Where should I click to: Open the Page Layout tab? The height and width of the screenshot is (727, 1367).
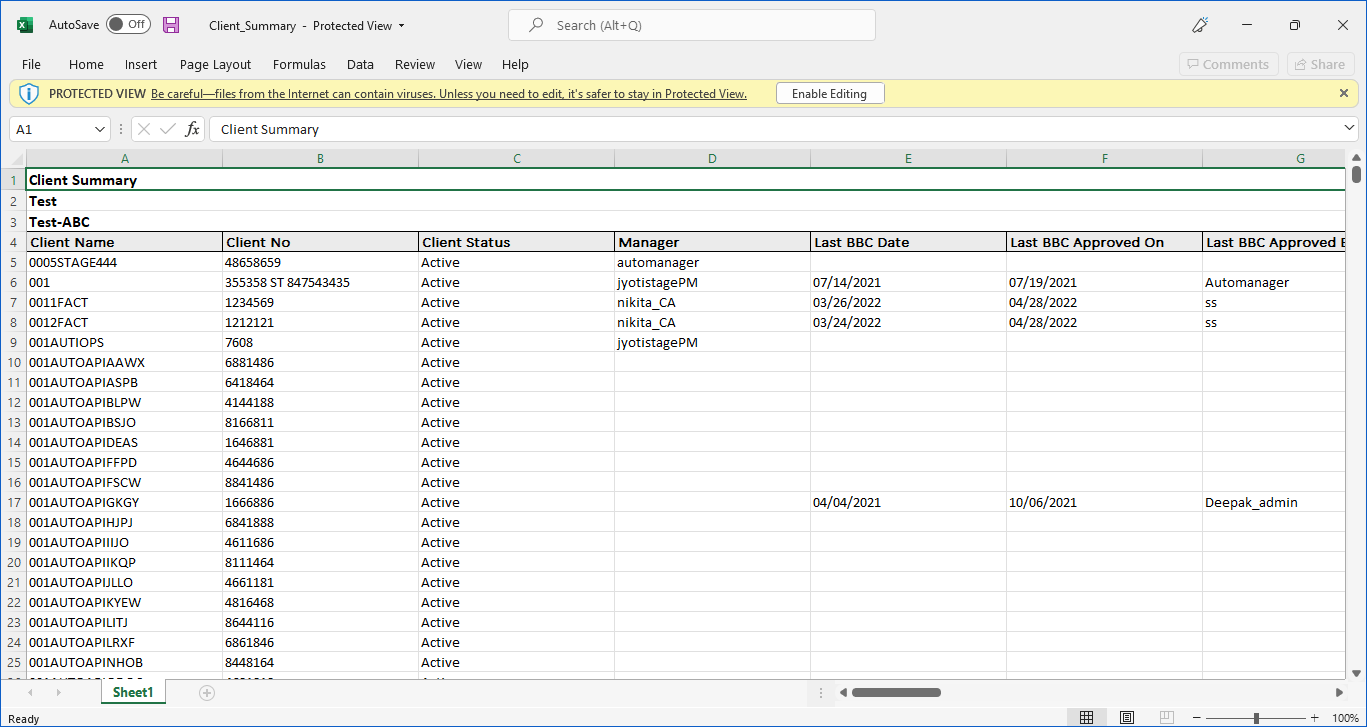point(215,64)
